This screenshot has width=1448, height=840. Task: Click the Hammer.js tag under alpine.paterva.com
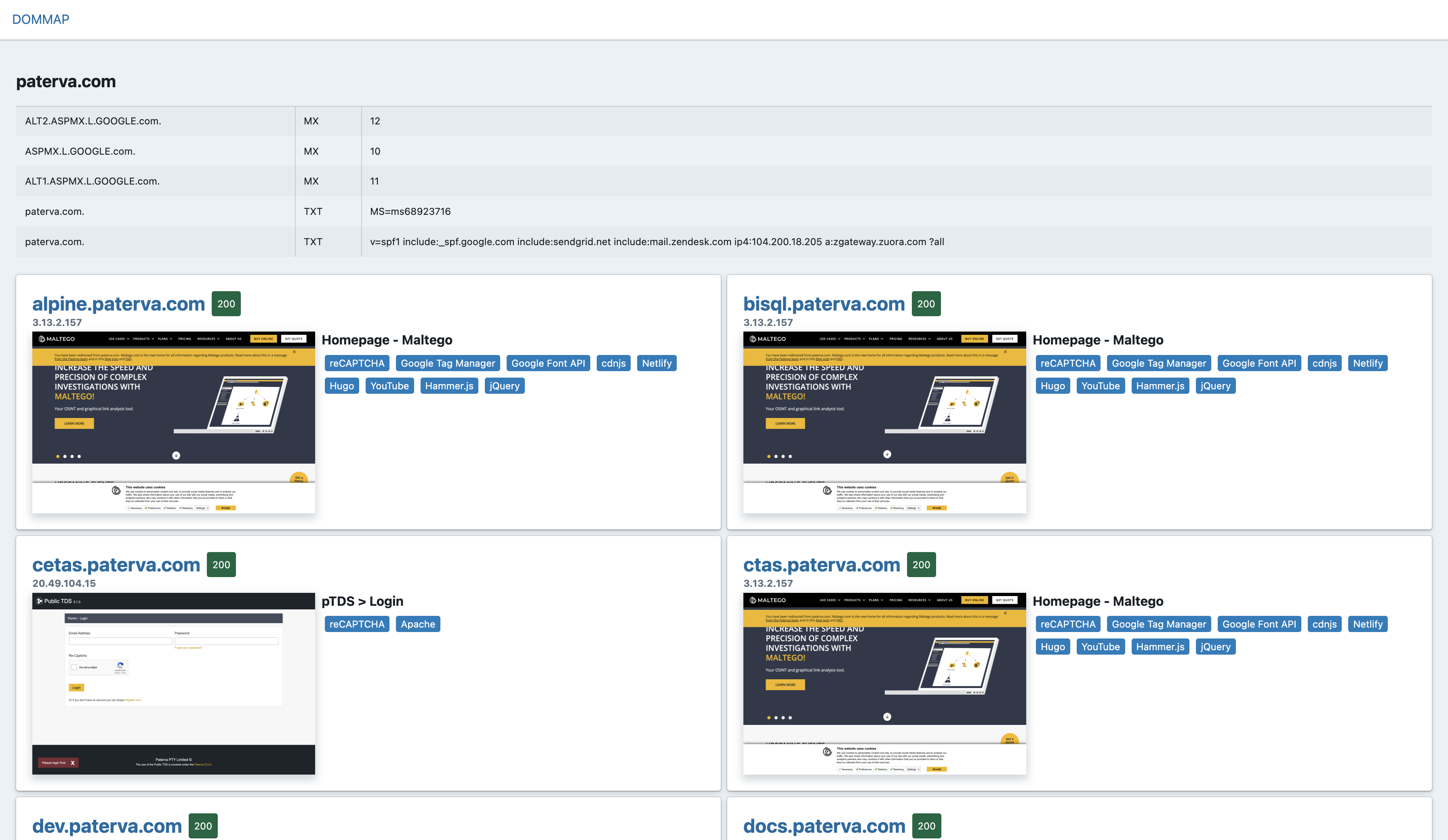point(449,386)
